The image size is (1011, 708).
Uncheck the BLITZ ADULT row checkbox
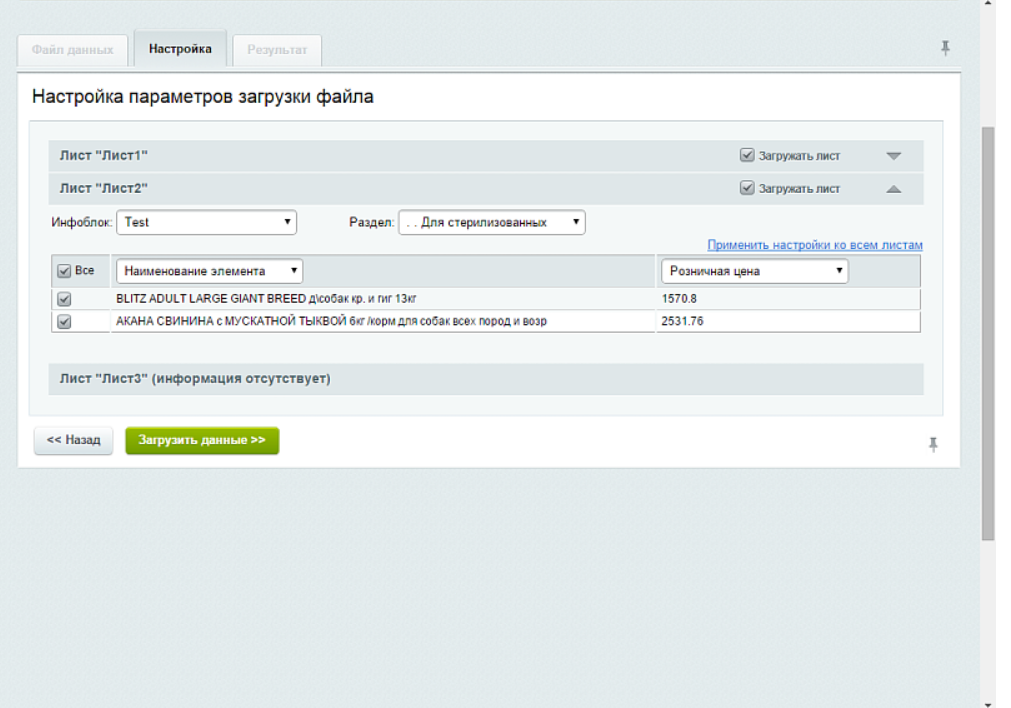point(65,299)
